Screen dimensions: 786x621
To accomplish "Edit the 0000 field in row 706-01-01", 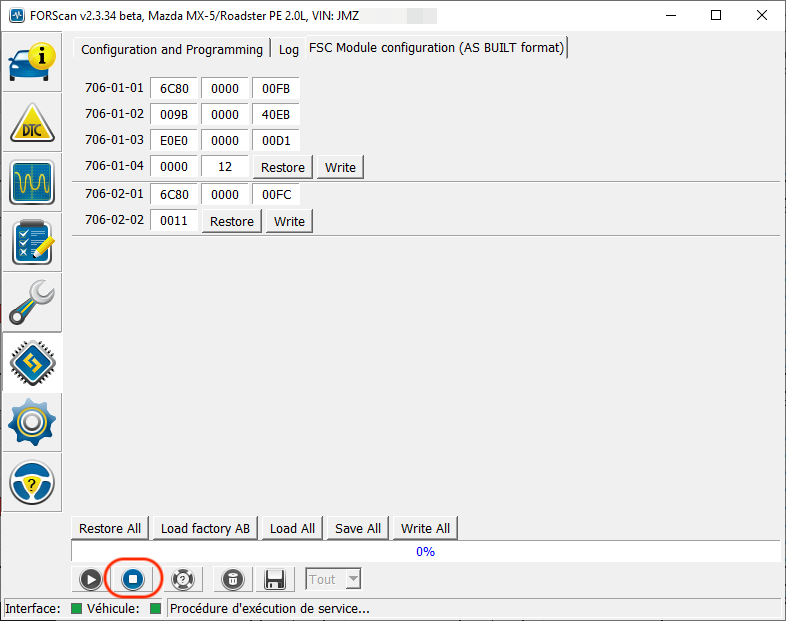I will pos(225,89).
